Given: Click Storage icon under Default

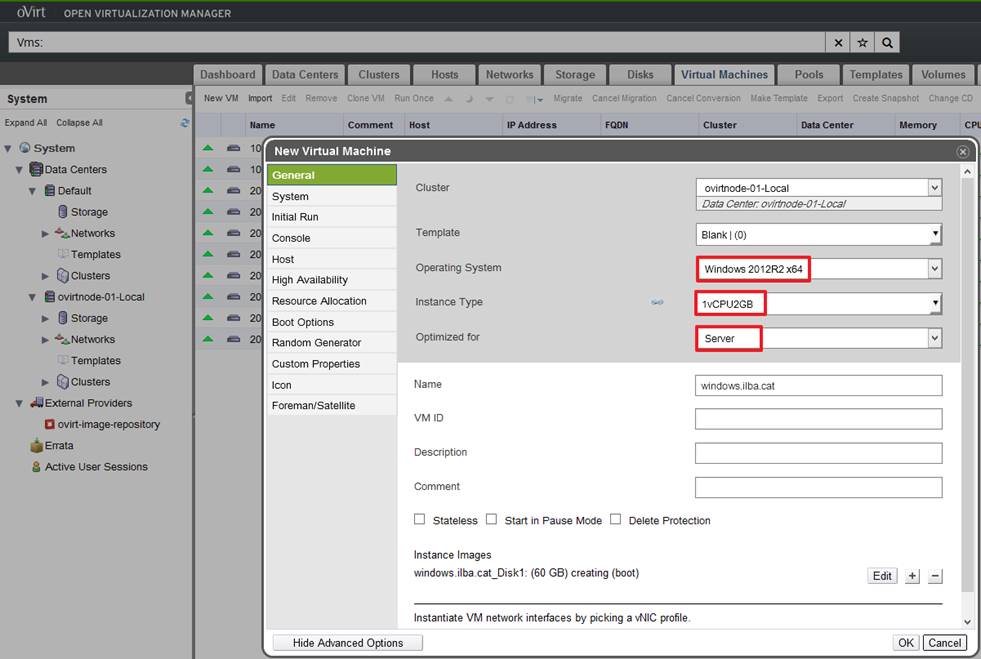Looking at the screenshot, I should pos(63,212).
